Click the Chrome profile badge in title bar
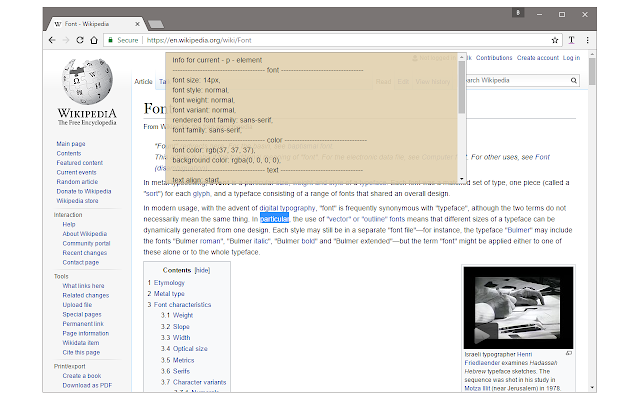The width and height of the screenshot is (640, 400). [518, 13]
